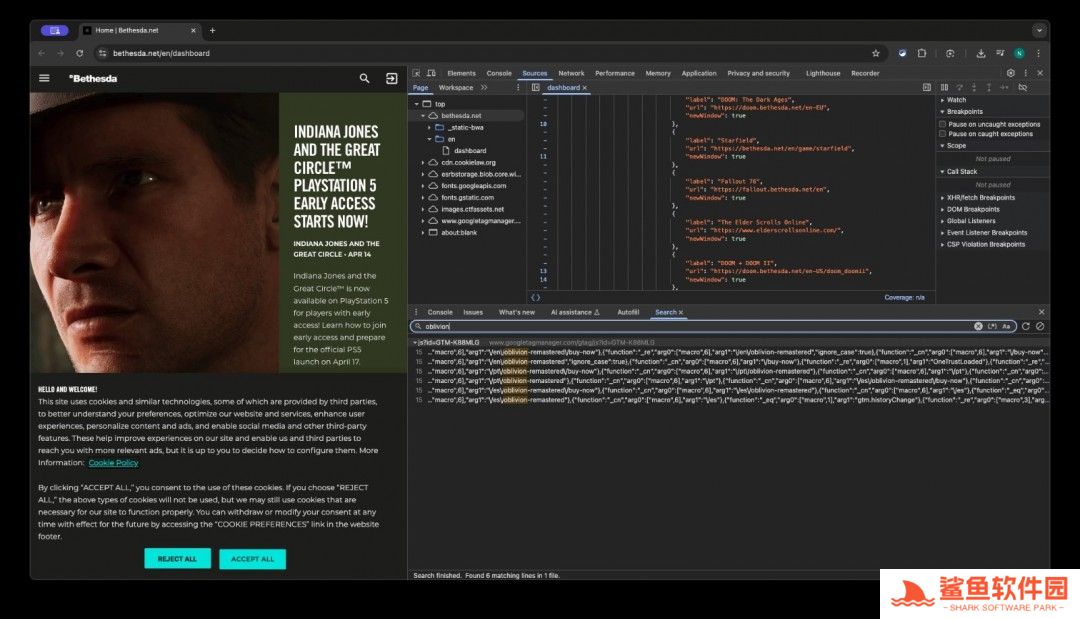Click the deactivate breakpoints icon
Image resolution: width=1080 pixels, height=619 pixels.
coord(1021,88)
